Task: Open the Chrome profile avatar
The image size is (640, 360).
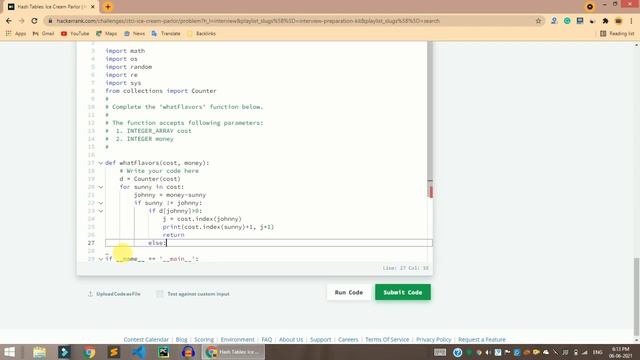Action: tap(618, 21)
